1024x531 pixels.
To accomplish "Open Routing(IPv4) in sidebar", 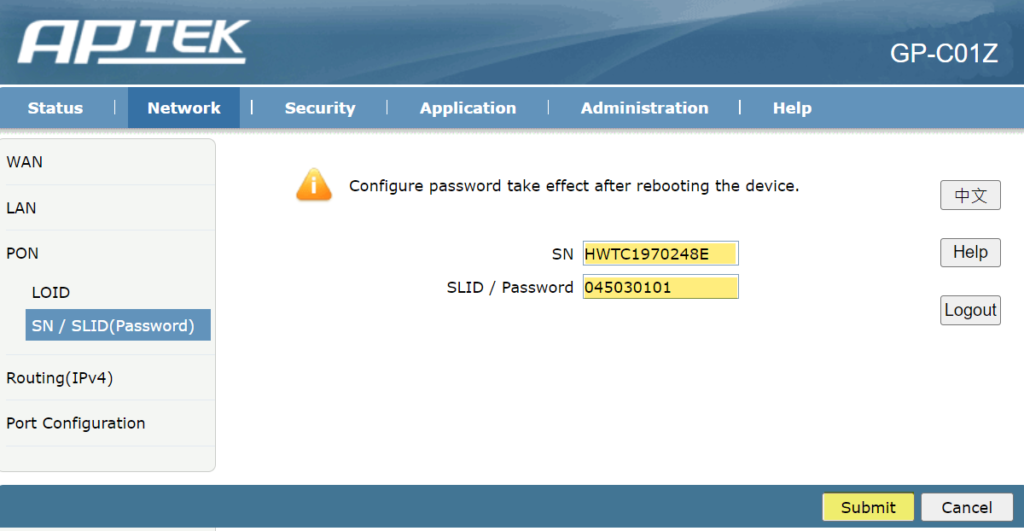I will (x=60, y=378).
